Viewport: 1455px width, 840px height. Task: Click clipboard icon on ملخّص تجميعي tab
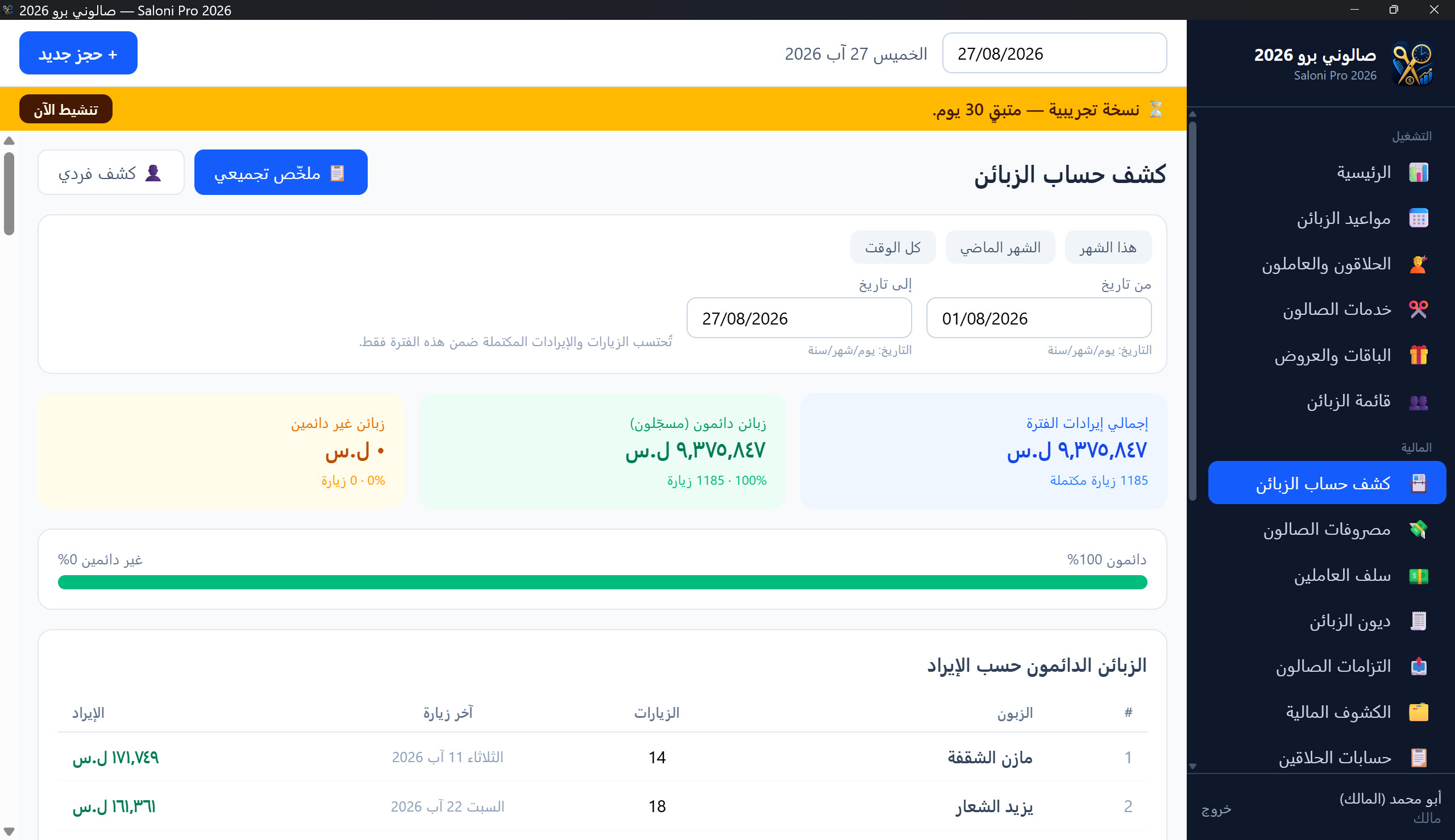coord(337,173)
